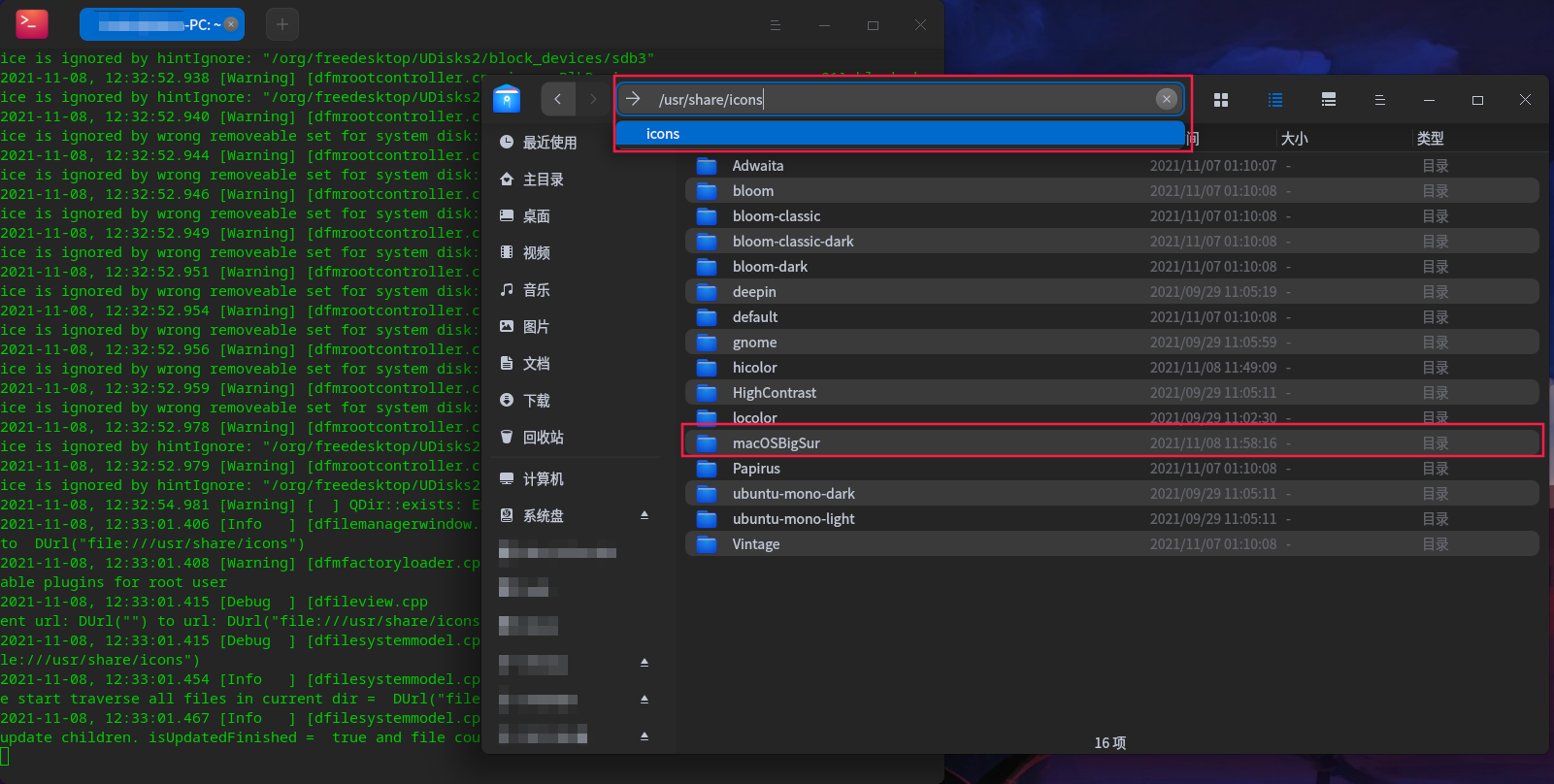Close the terminal tab
1554x784 pixels.
pos(231,24)
